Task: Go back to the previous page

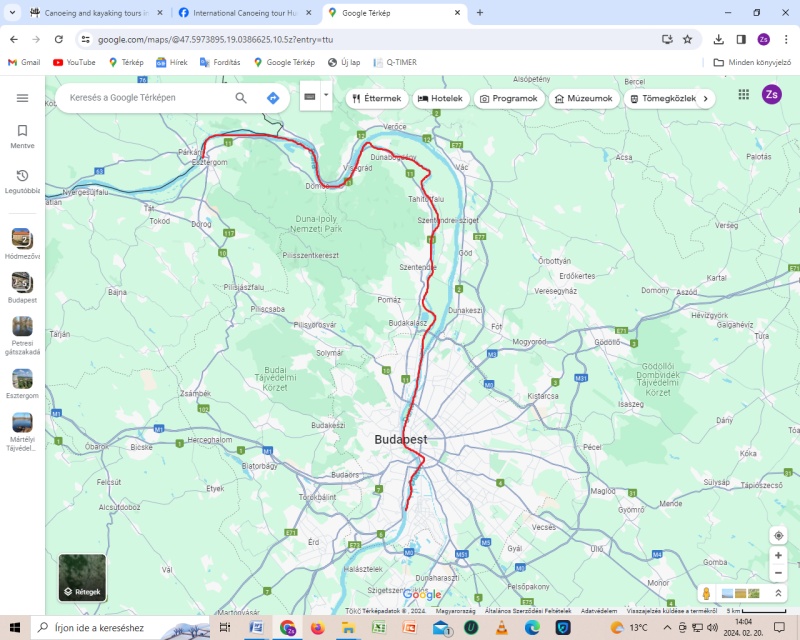Action: click(x=14, y=39)
